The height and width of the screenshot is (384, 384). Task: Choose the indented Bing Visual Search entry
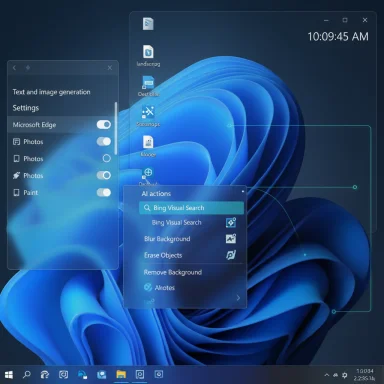click(x=176, y=222)
